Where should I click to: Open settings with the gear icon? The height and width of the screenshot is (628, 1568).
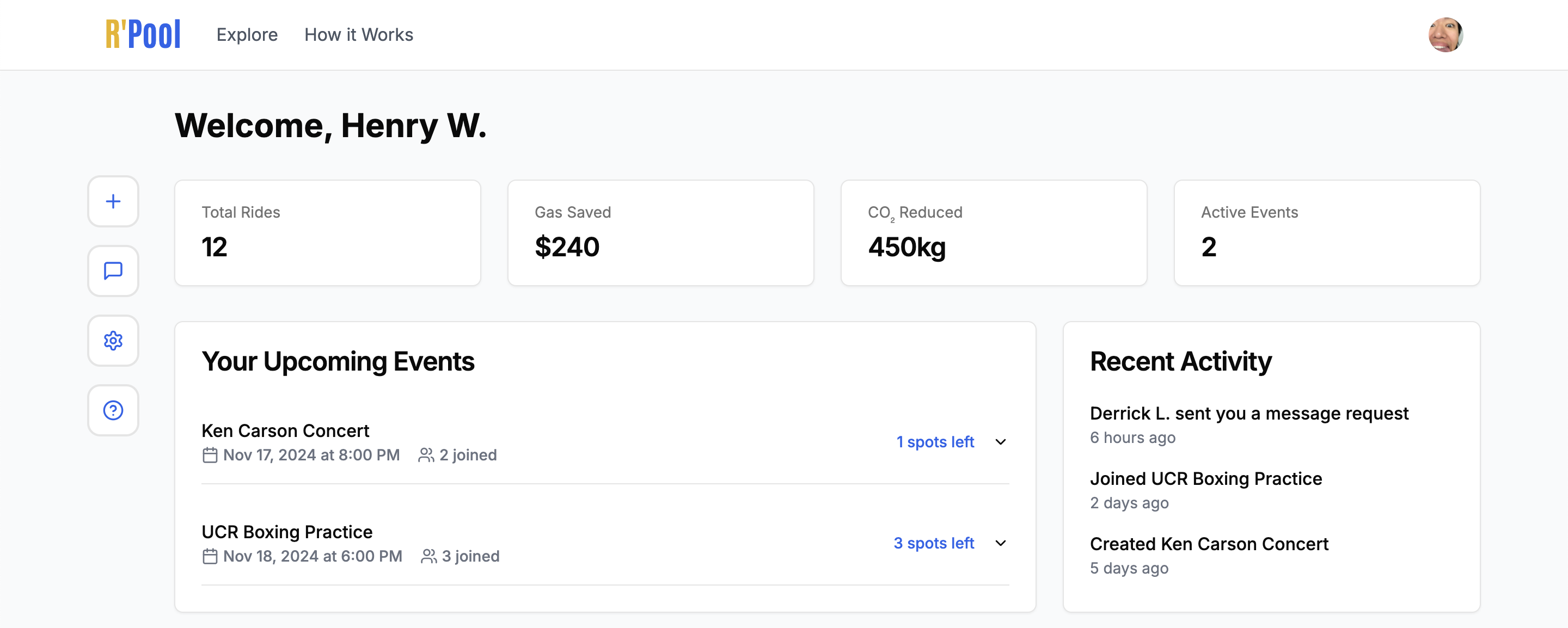point(113,340)
